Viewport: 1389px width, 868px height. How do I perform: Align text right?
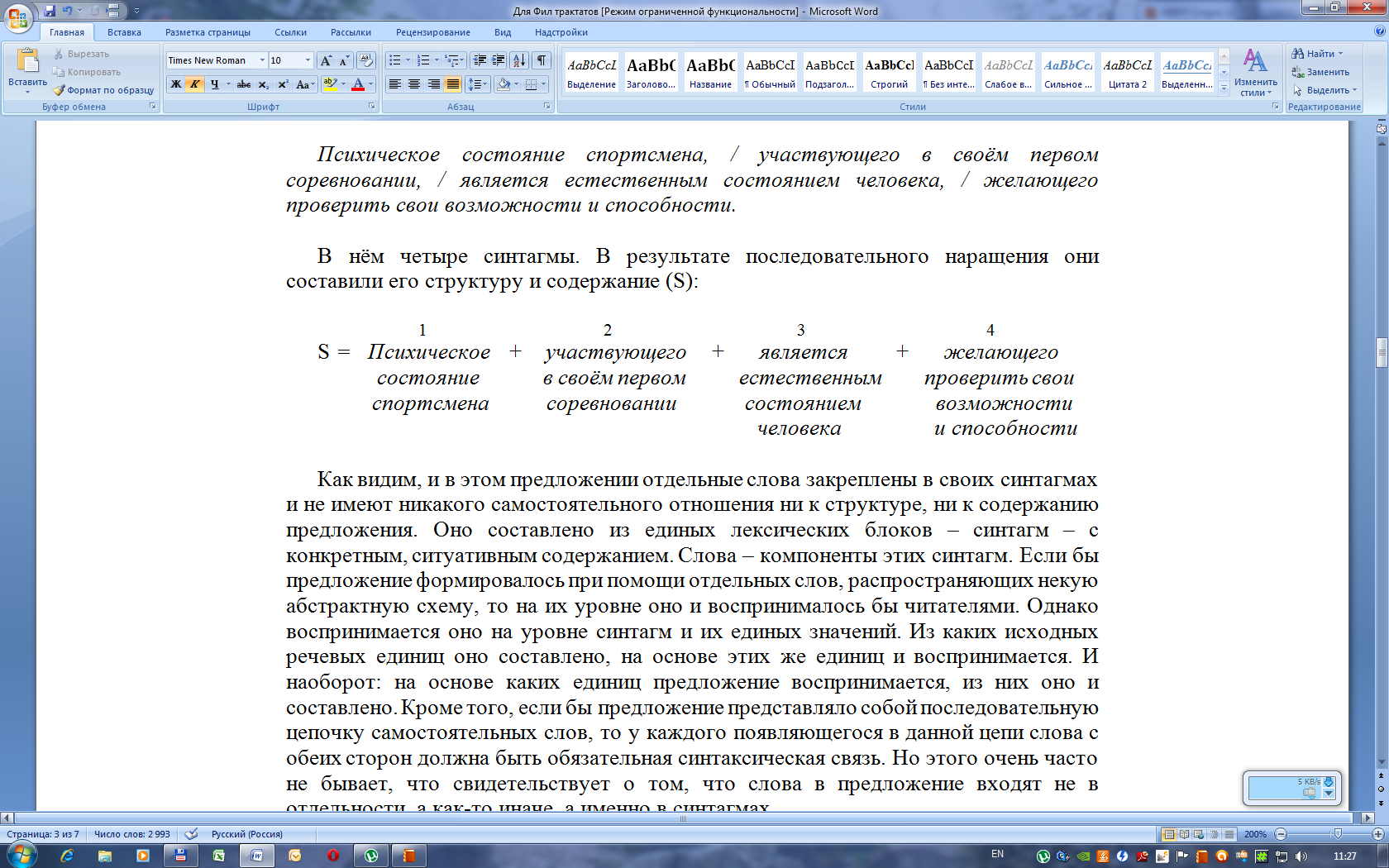click(x=433, y=84)
